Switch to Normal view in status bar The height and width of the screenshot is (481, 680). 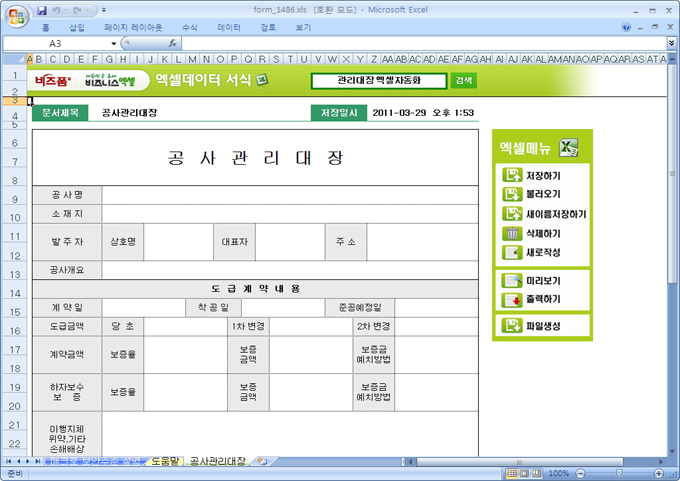tap(512, 473)
